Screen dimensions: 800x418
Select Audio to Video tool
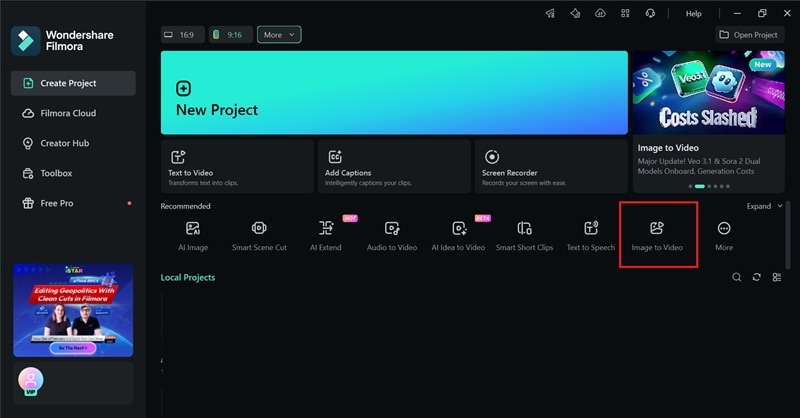392,236
